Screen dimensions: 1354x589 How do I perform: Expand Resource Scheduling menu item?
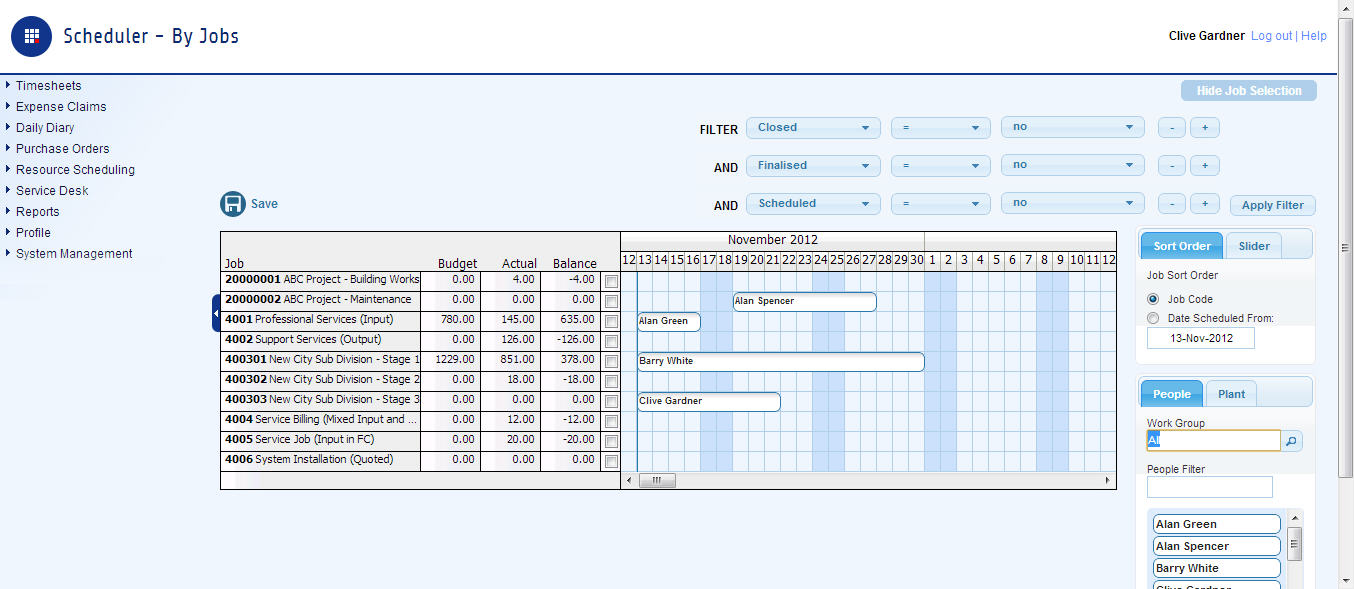point(75,170)
